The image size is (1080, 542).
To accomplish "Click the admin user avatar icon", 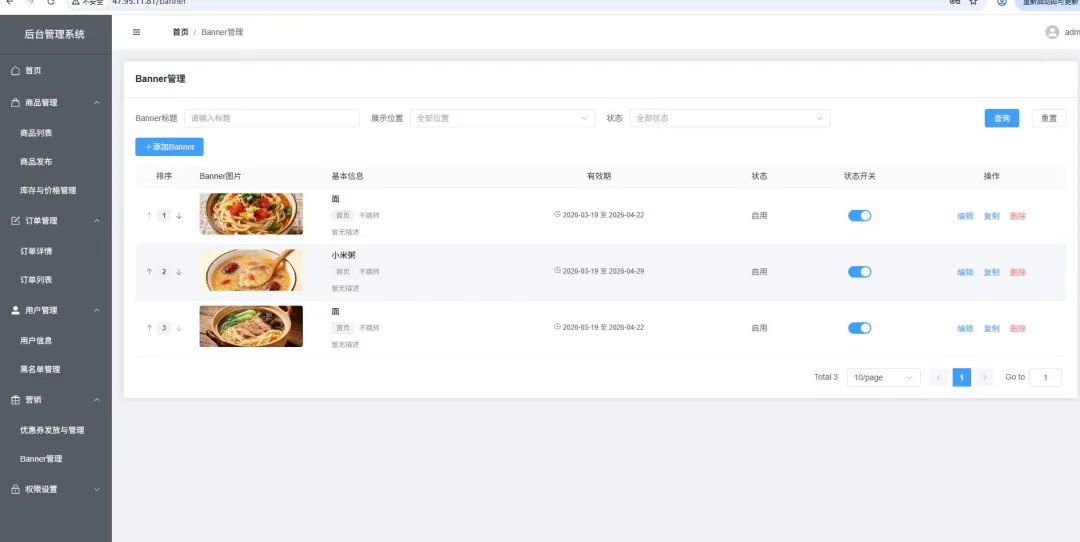I will pos(1052,32).
